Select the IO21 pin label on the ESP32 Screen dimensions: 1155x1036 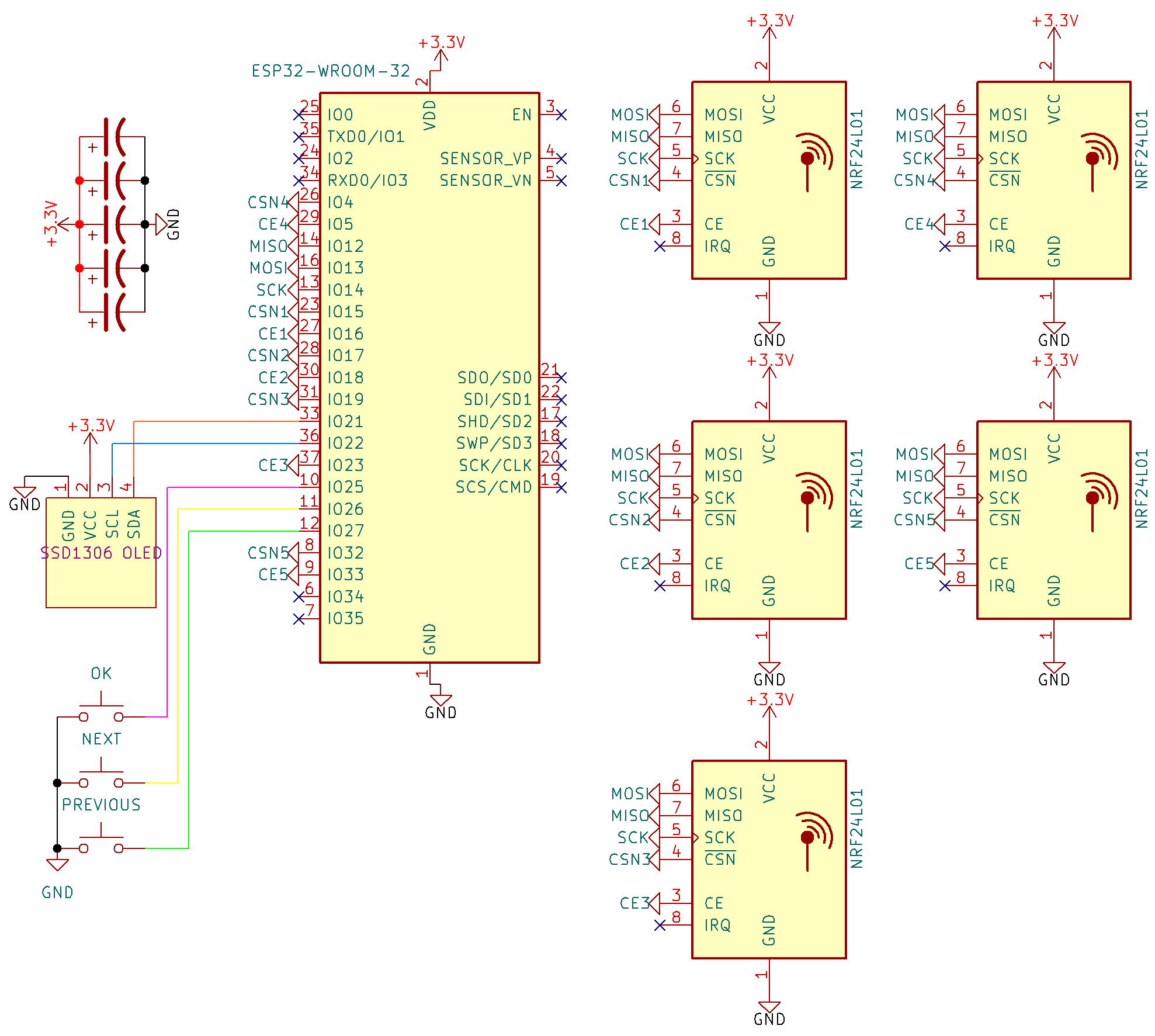point(345,421)
